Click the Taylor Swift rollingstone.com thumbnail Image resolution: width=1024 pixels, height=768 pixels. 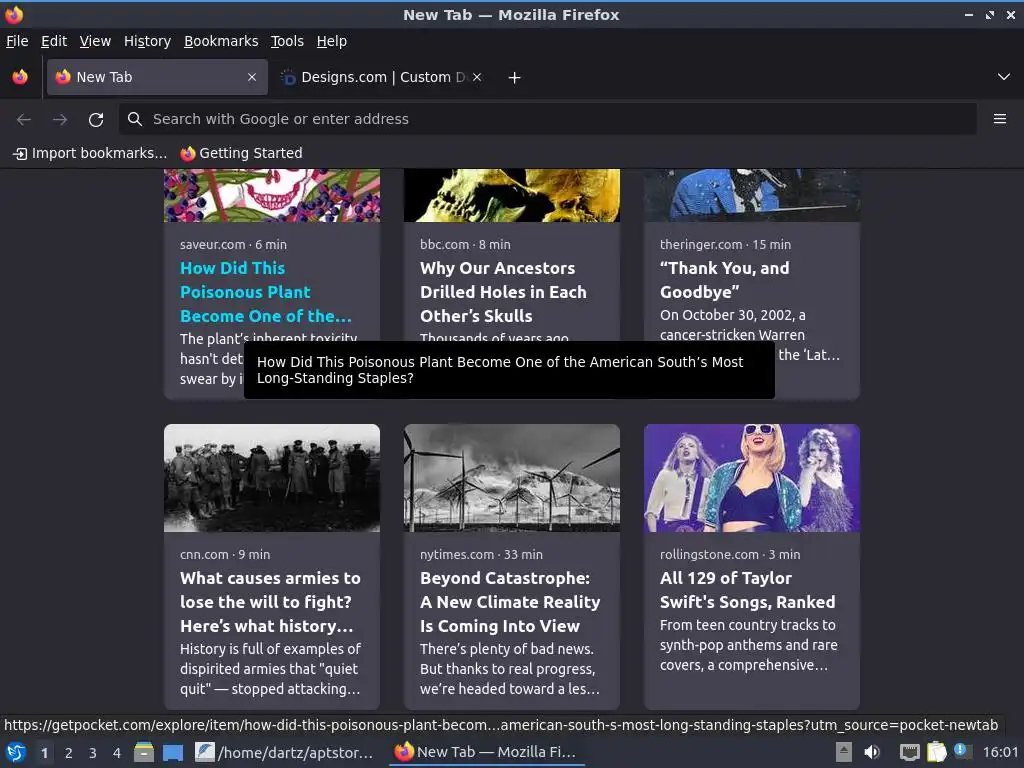[752, 478]
